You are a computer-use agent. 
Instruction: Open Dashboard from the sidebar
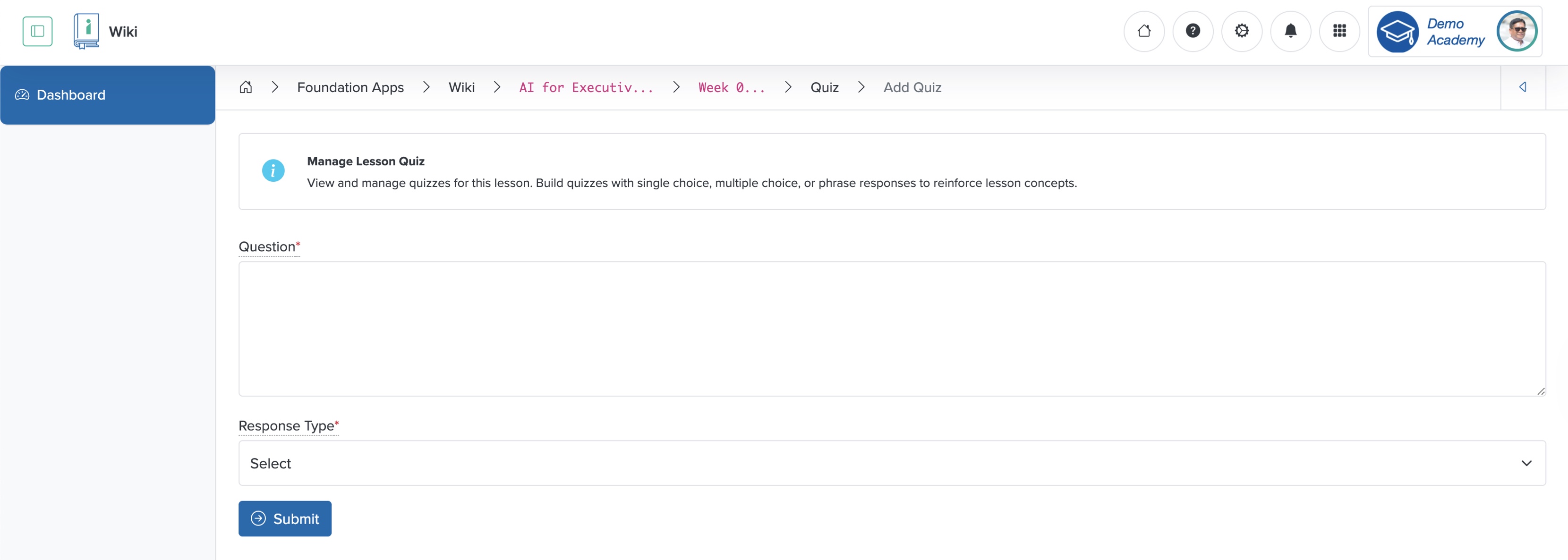[x=71, y=94]
